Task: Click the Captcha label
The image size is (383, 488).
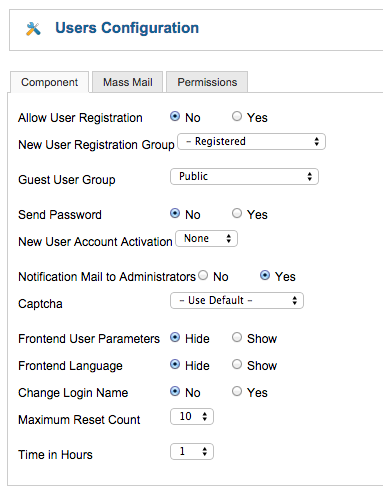Action: point(40,304)
